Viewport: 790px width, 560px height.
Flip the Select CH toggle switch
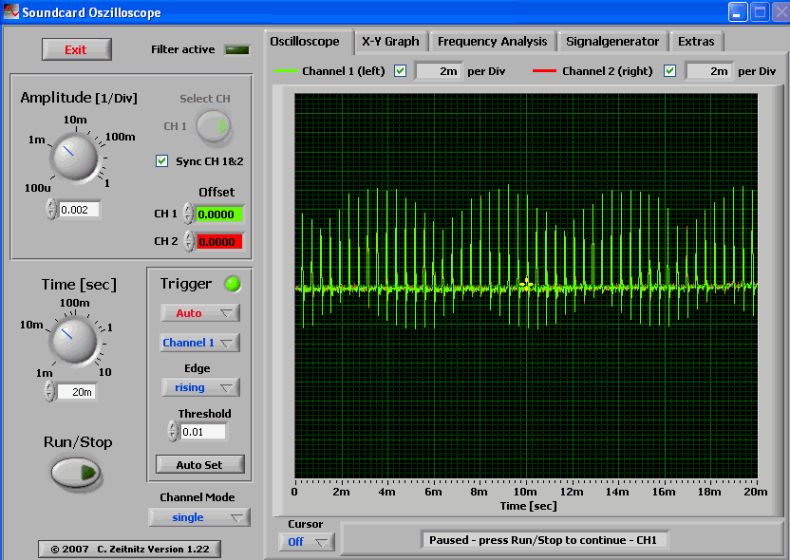[214, 126]
